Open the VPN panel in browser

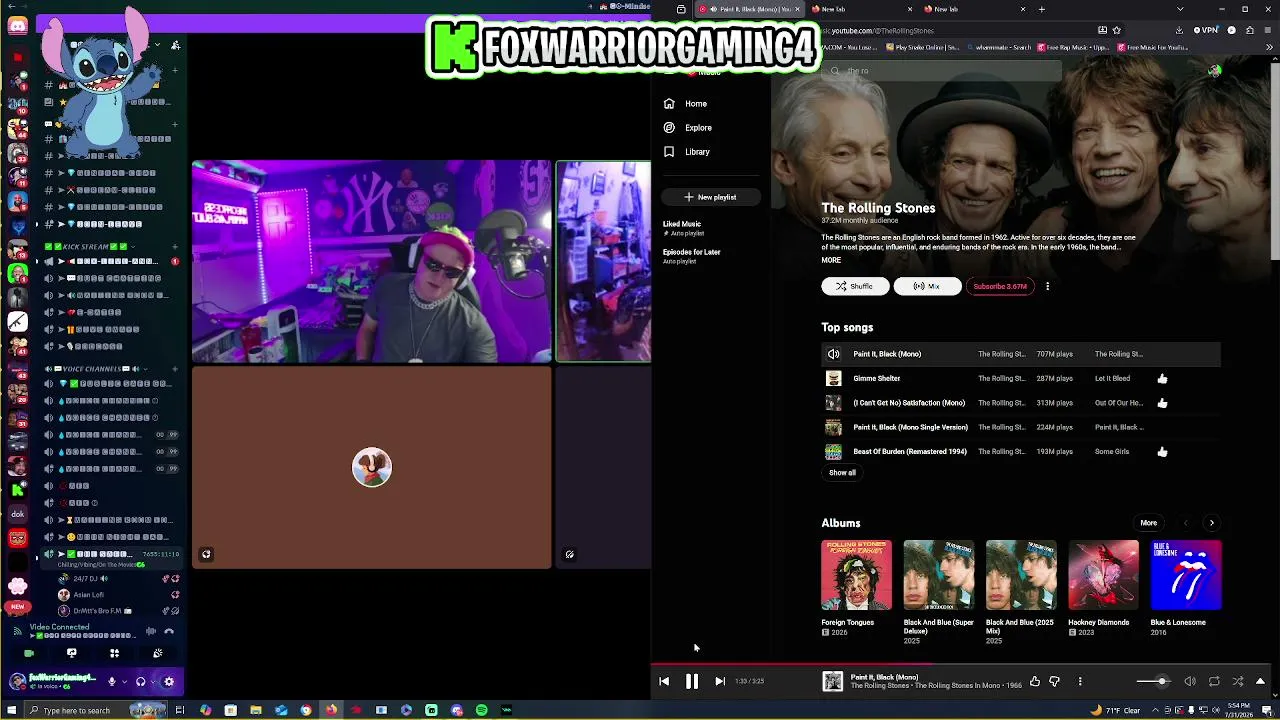pos(1207,30)
